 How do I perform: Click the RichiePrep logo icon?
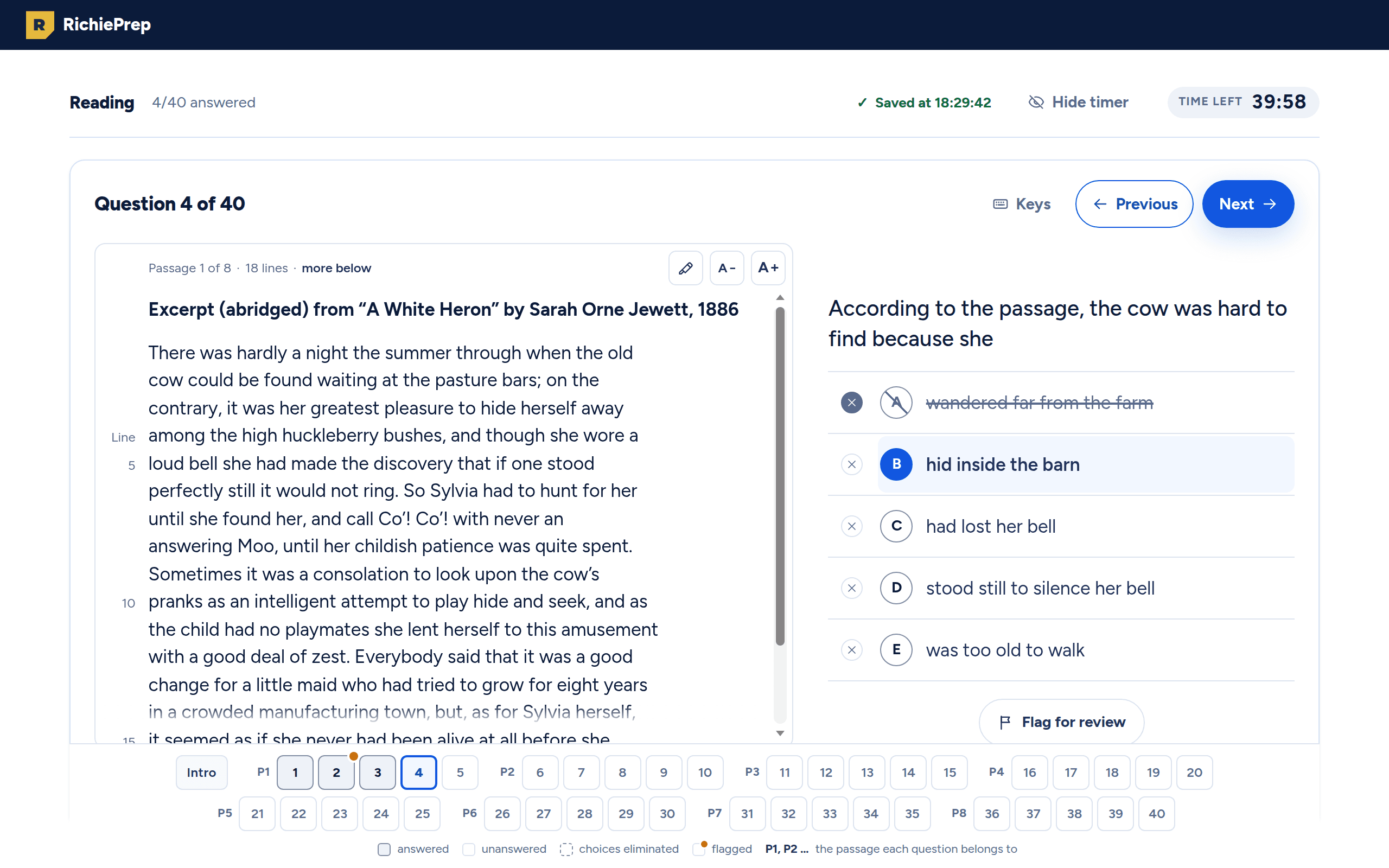(40, 25)
